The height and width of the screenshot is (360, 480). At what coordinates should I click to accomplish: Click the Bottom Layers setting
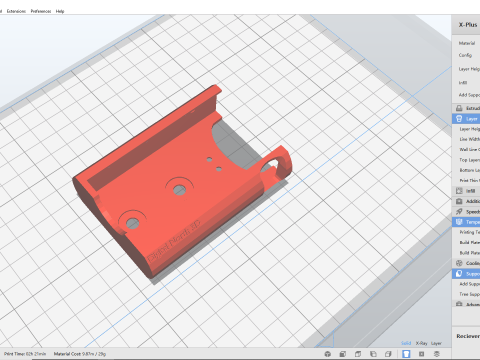[469, 170]
